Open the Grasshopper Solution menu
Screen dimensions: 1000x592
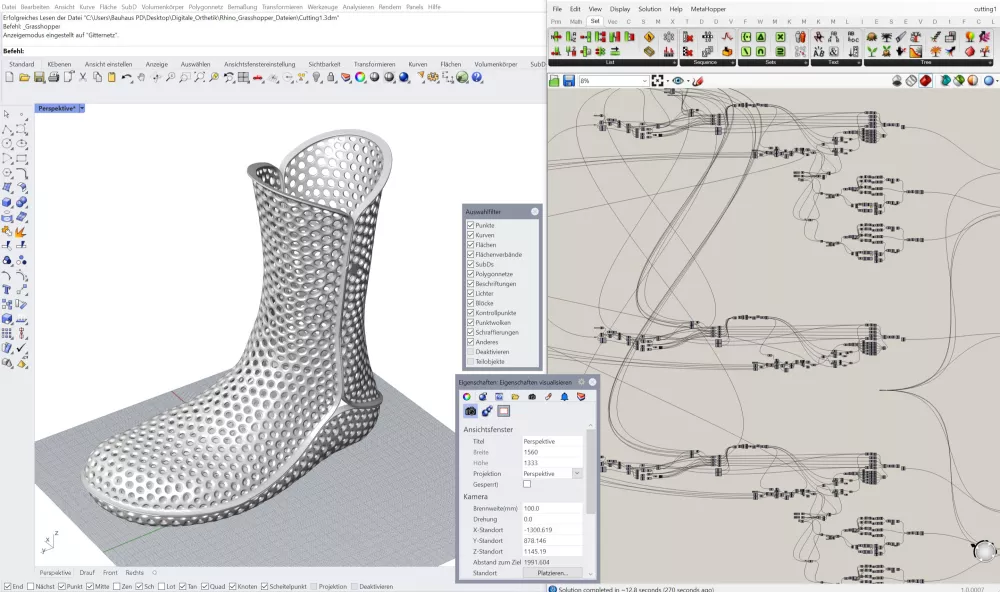point(650,9)
